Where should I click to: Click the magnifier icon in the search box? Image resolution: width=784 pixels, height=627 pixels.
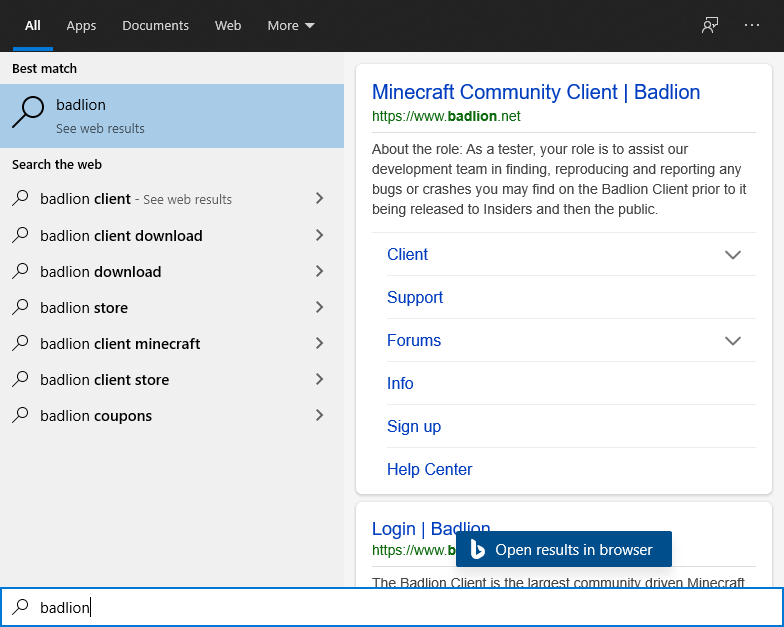(20, 606)
